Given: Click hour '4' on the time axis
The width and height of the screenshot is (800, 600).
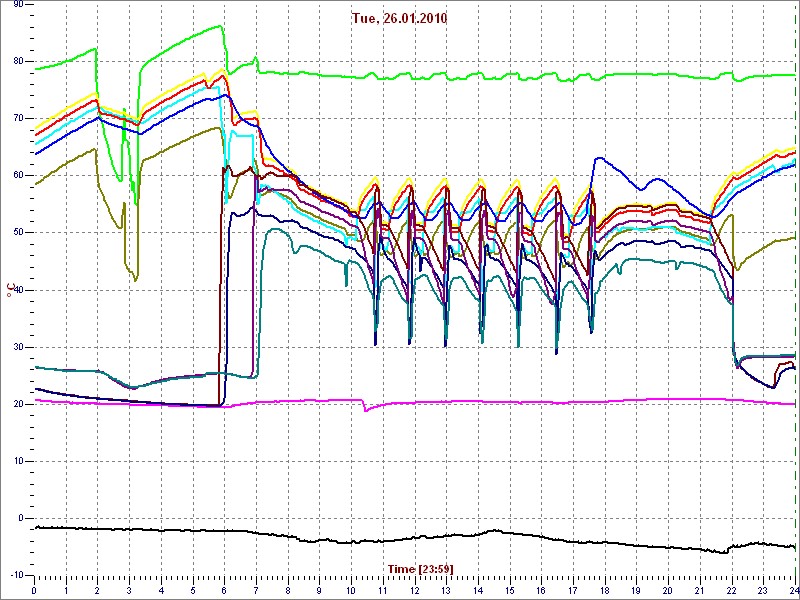Looking at the screenshot, I should [x=161, y=589].
